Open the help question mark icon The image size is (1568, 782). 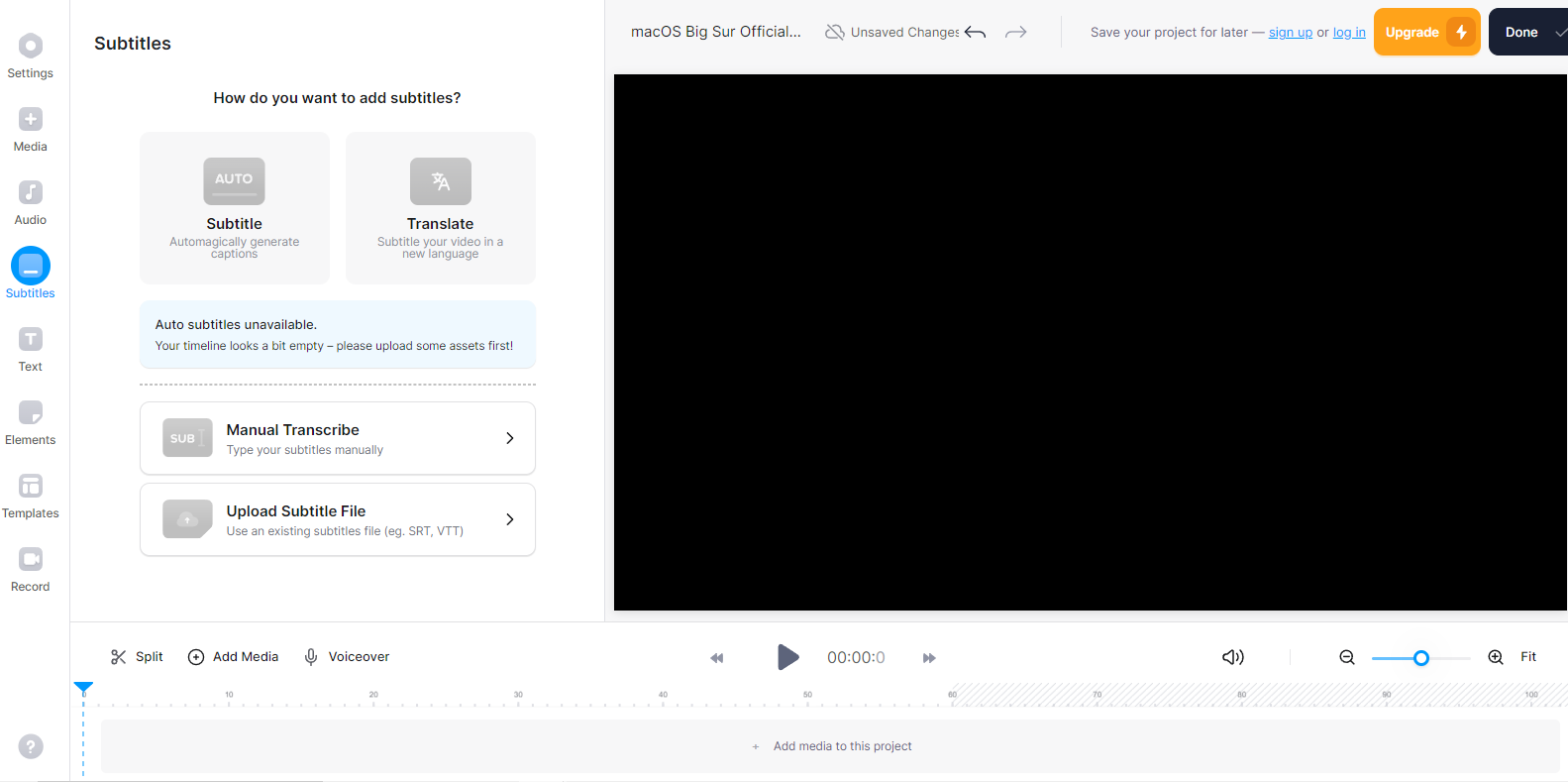tap(31, 746)
